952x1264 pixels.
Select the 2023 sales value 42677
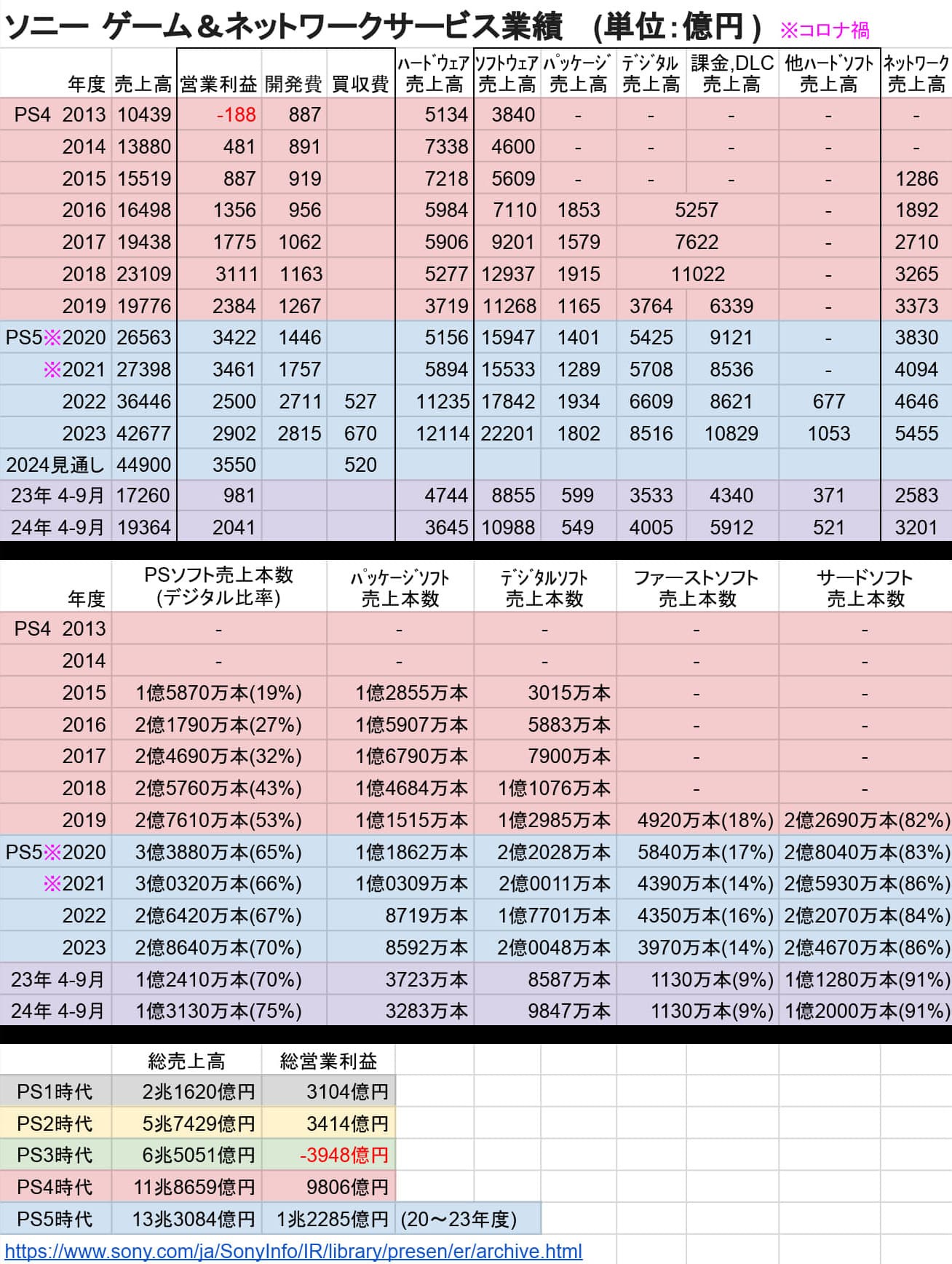(x=143, y=434)
